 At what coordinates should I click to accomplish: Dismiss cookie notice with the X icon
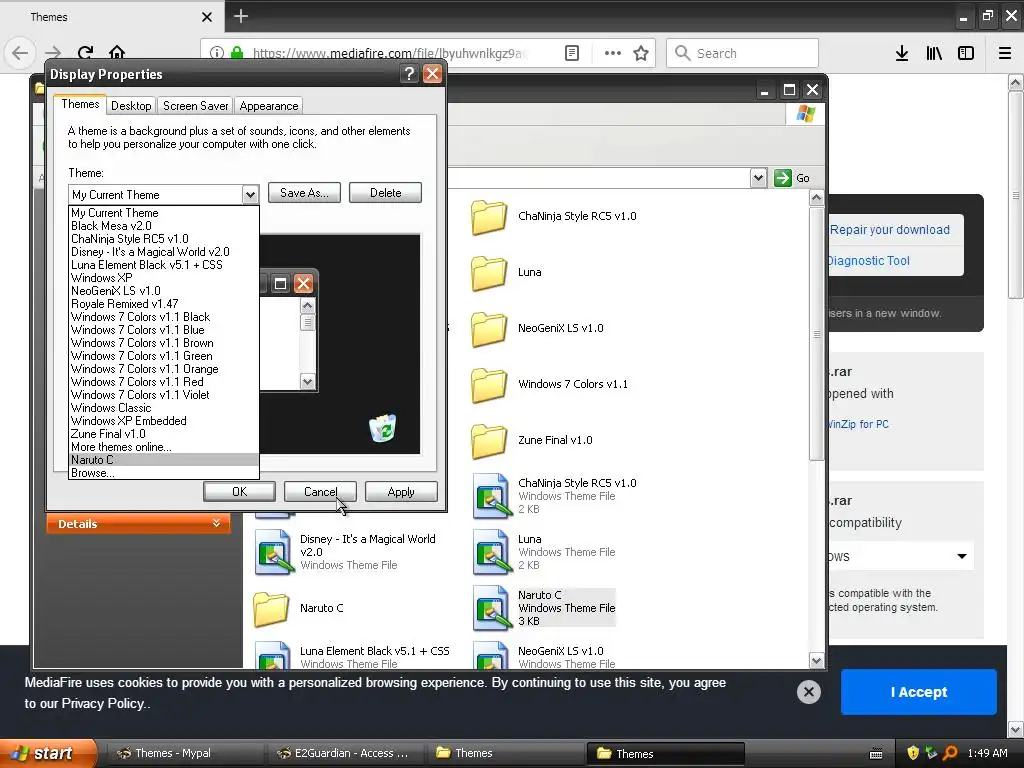click(808, 692)
